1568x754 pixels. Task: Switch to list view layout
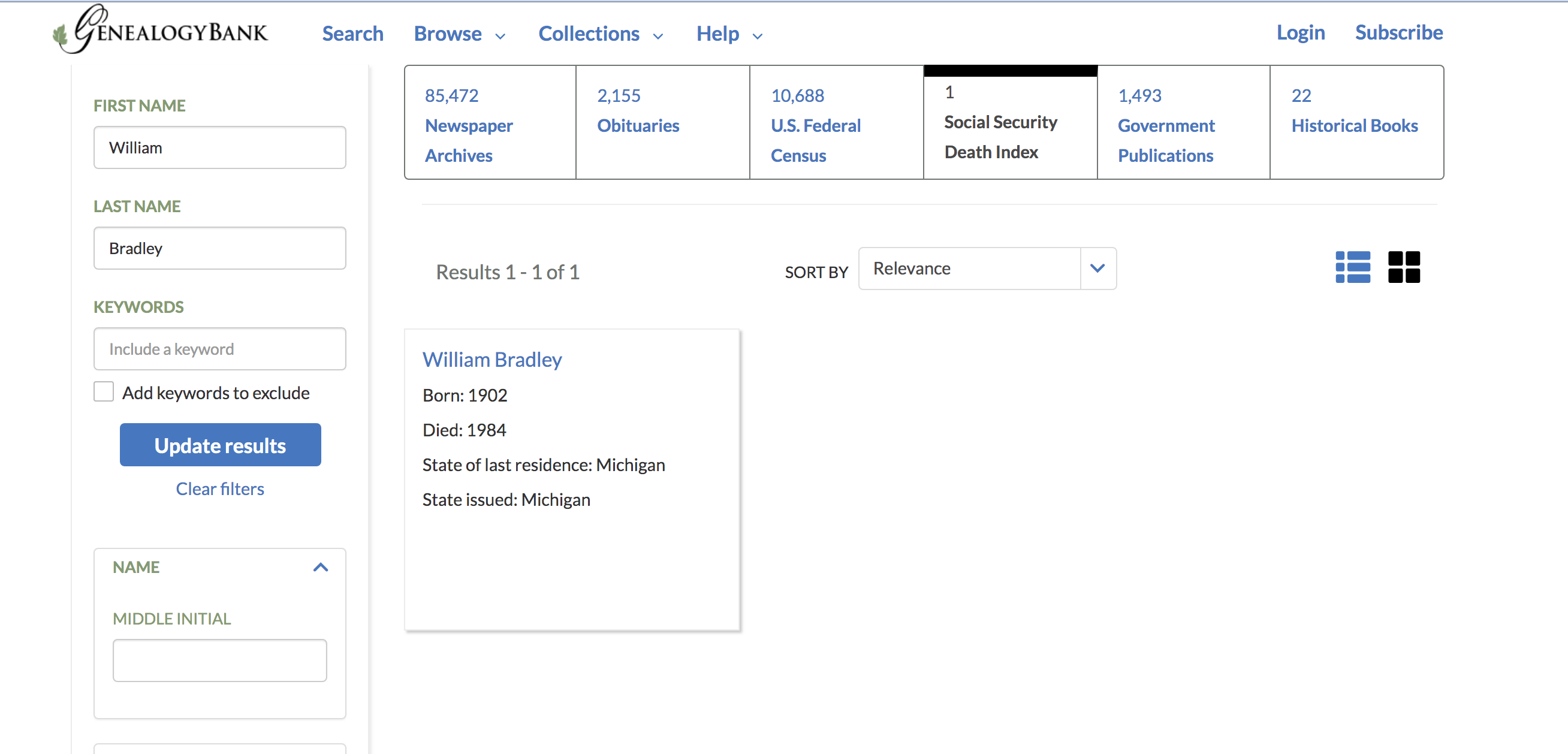pos(1353,267)
